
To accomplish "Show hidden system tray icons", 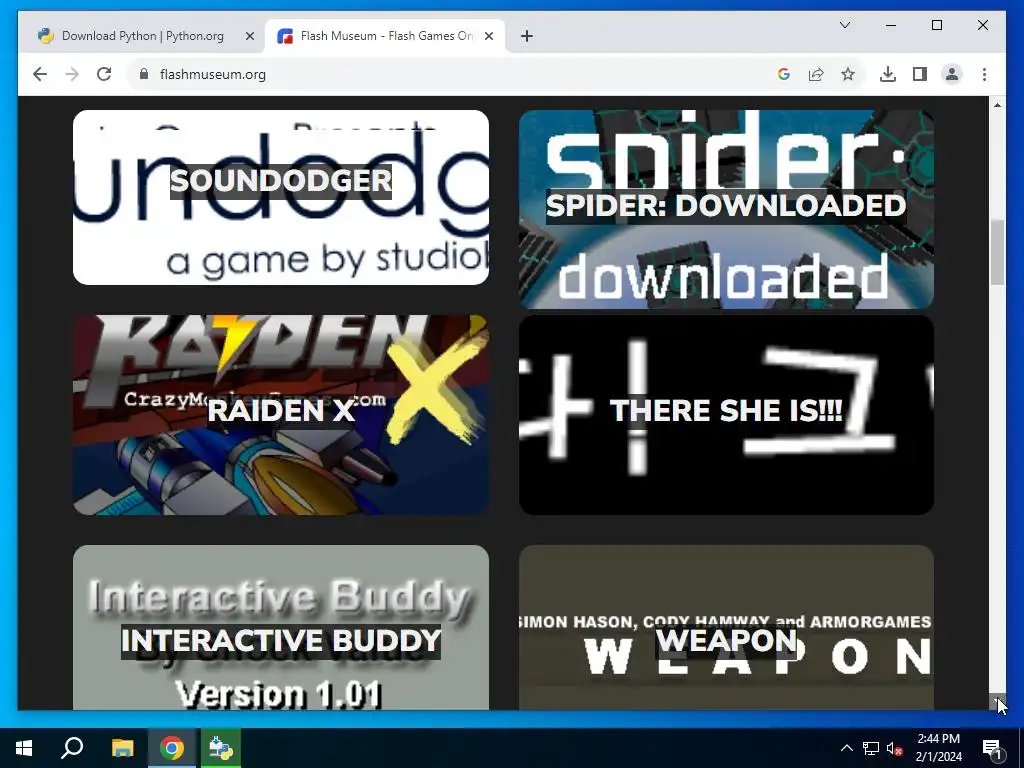I will (x=846, y=748).
